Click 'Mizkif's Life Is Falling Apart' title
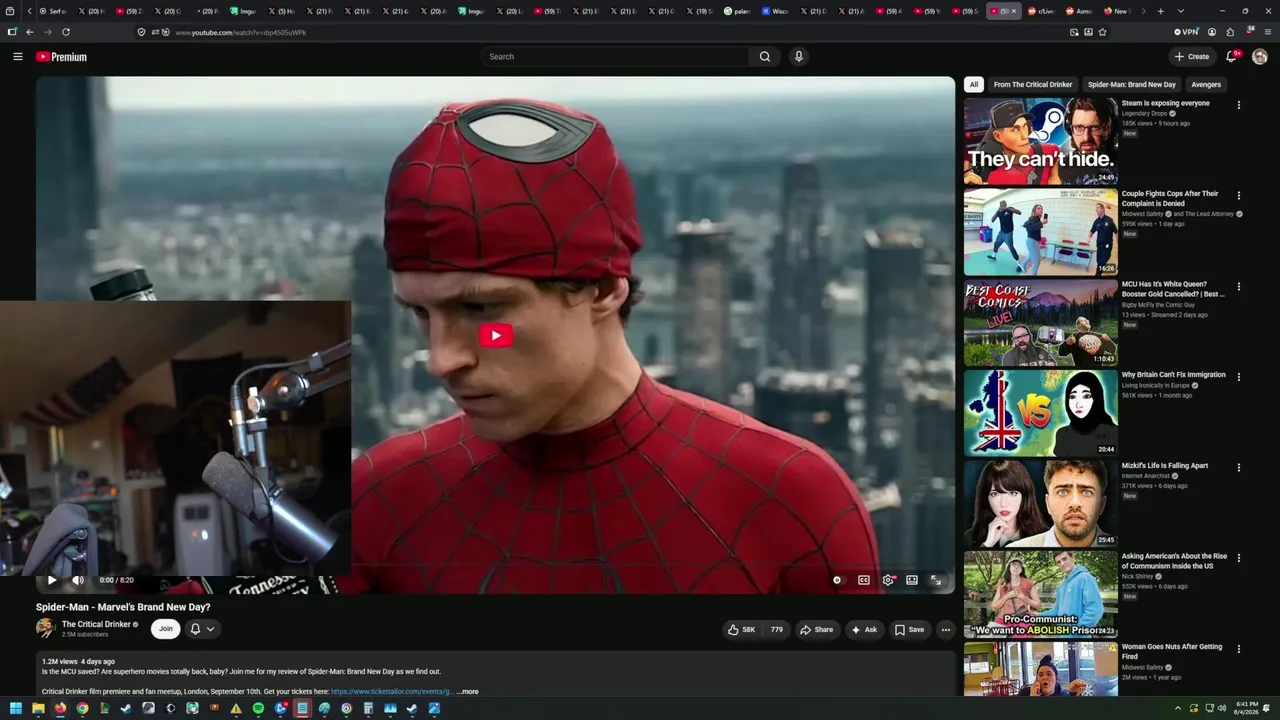The height and width of the screenshot is (720, 1280). tap(1165, 465)
